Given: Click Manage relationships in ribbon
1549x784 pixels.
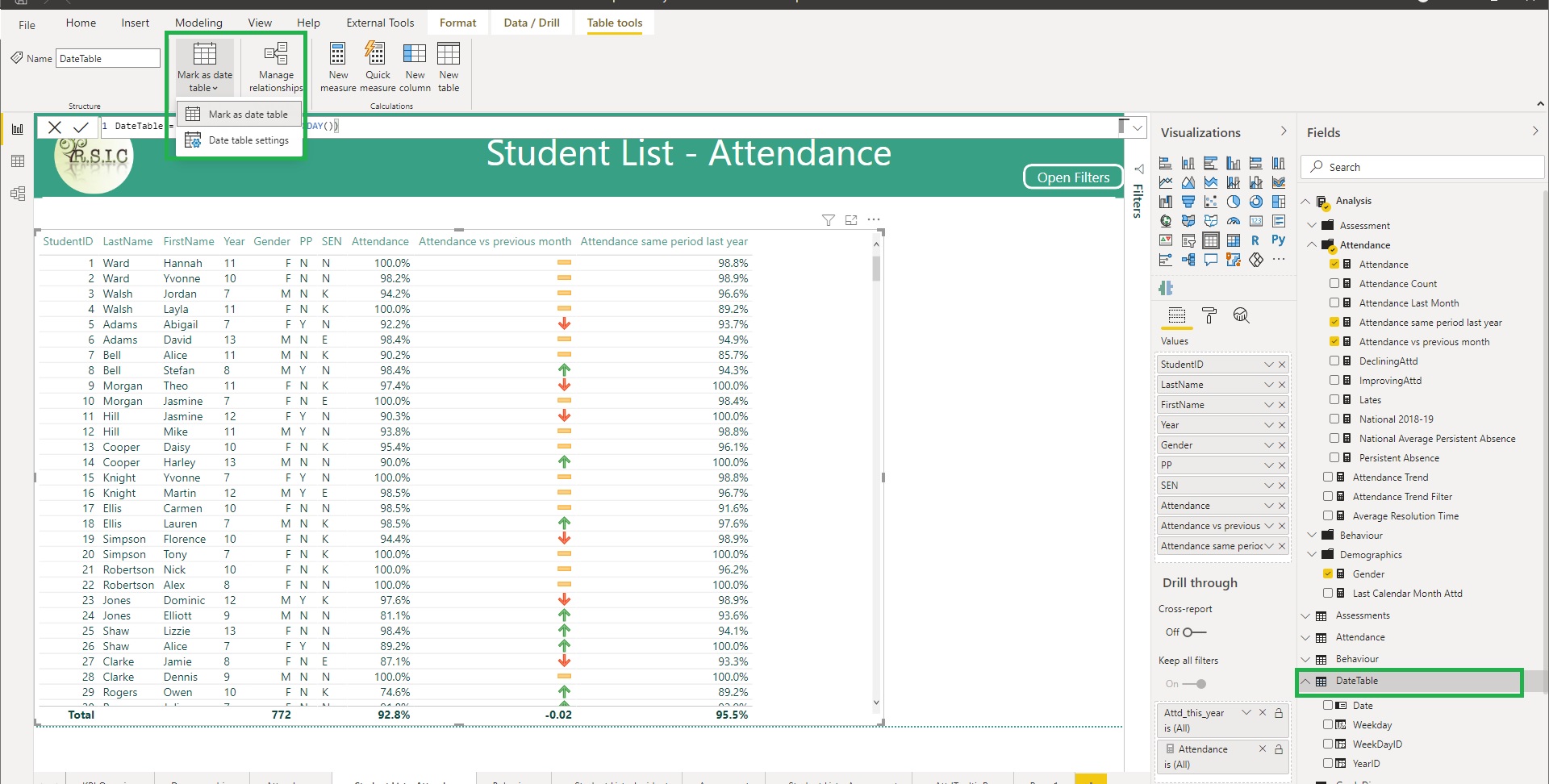Looking at the screenshot, I should click(x=276, y=67).
